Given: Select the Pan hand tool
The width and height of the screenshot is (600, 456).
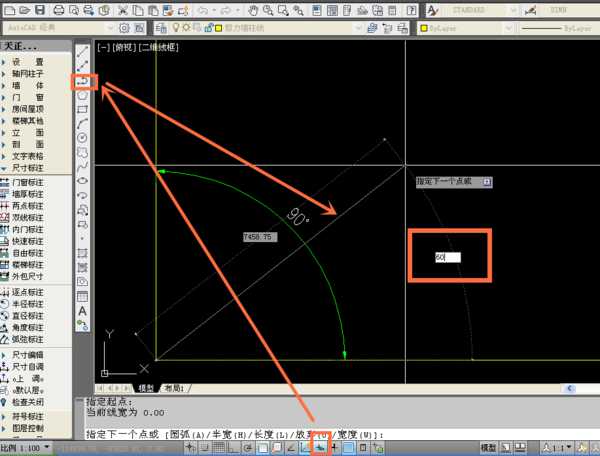Looking at the screenshot, I should pos(253,10).
